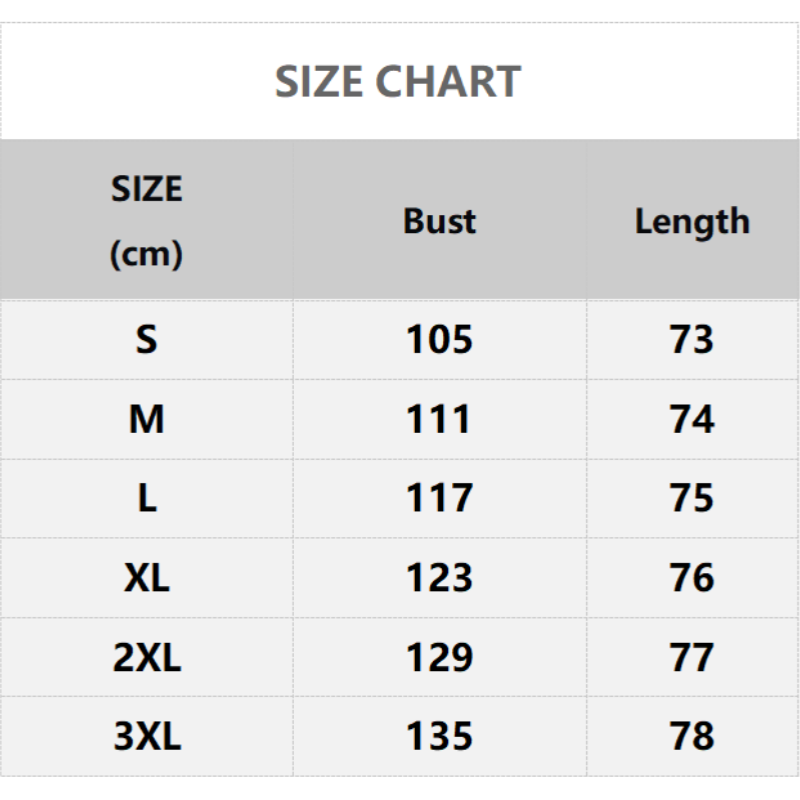Click length value 73
Image resolution: width=800 pixels, height=800 pixels.
click(692, 340)
